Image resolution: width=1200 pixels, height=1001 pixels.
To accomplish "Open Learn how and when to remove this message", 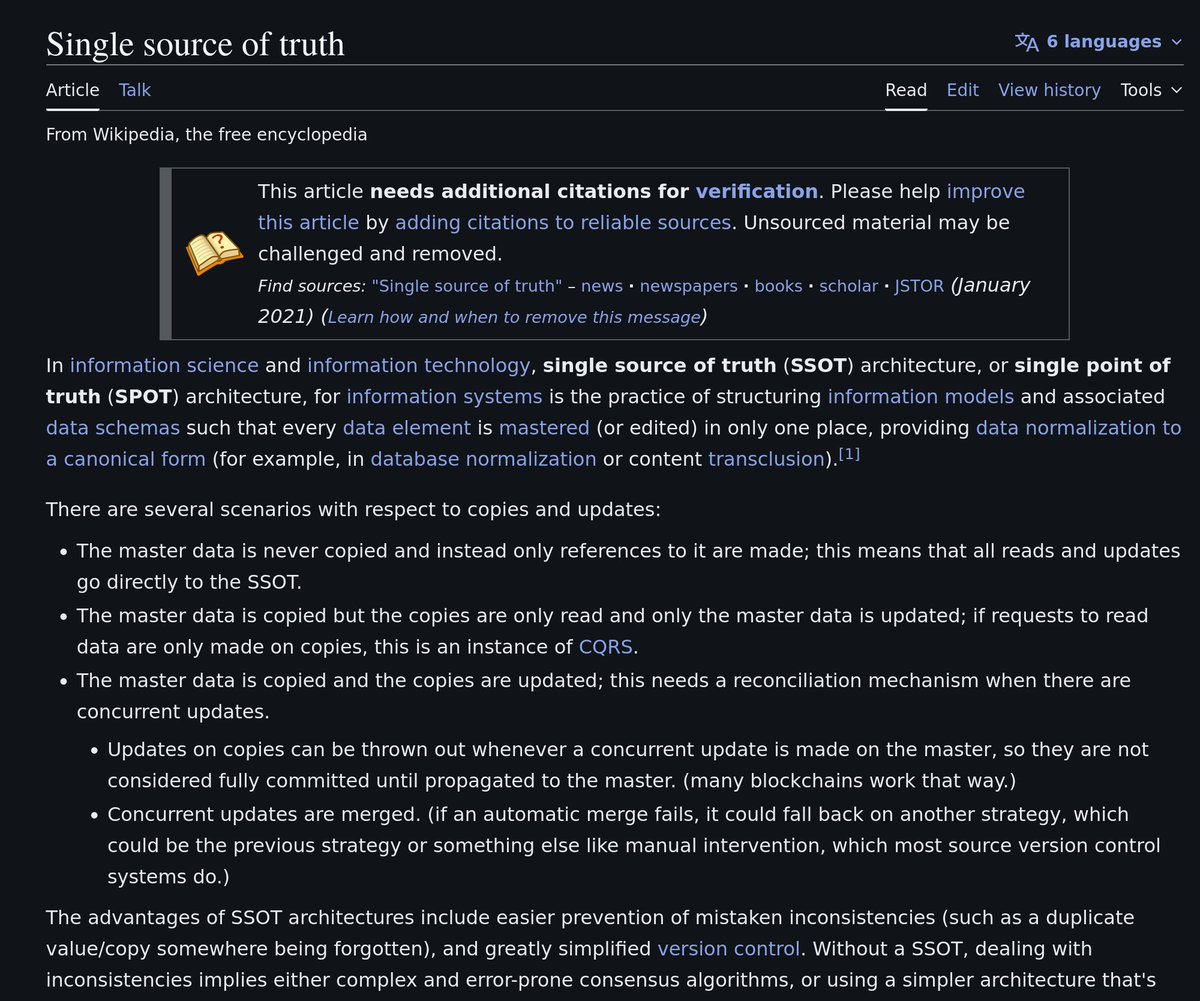I will tap(514, 317).
